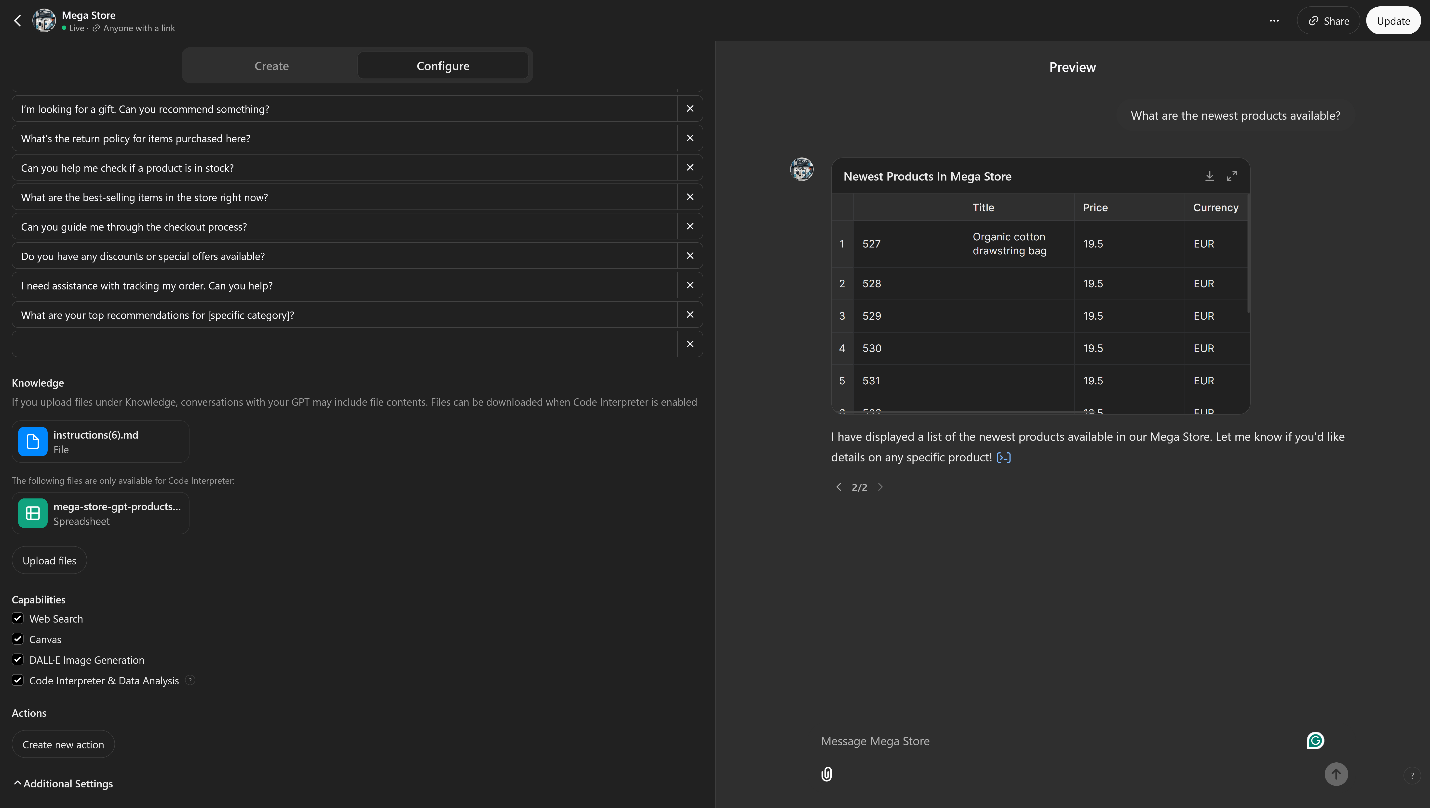The height and width of the screenshot is (808, 1430).
Task: View the code analysis link icon
Action: [x=1004, y=457]
